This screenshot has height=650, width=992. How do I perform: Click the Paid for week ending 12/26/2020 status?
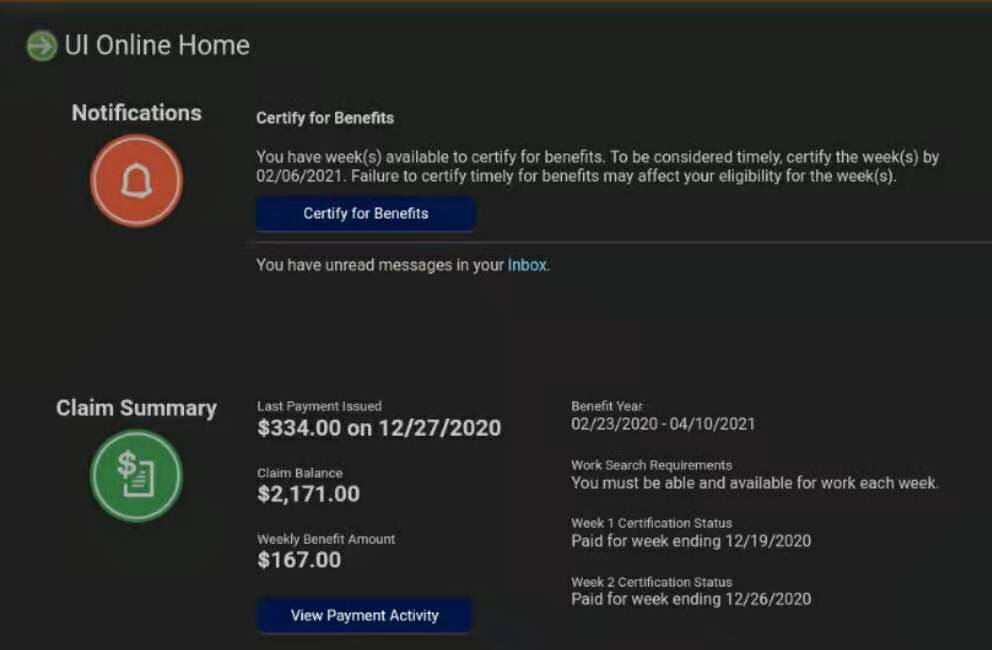pyautogui.click(x=690, y=599)
